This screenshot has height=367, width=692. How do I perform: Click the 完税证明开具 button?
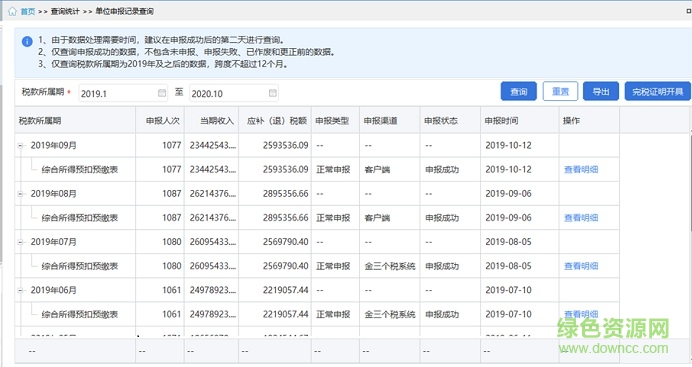coord(657,91)
